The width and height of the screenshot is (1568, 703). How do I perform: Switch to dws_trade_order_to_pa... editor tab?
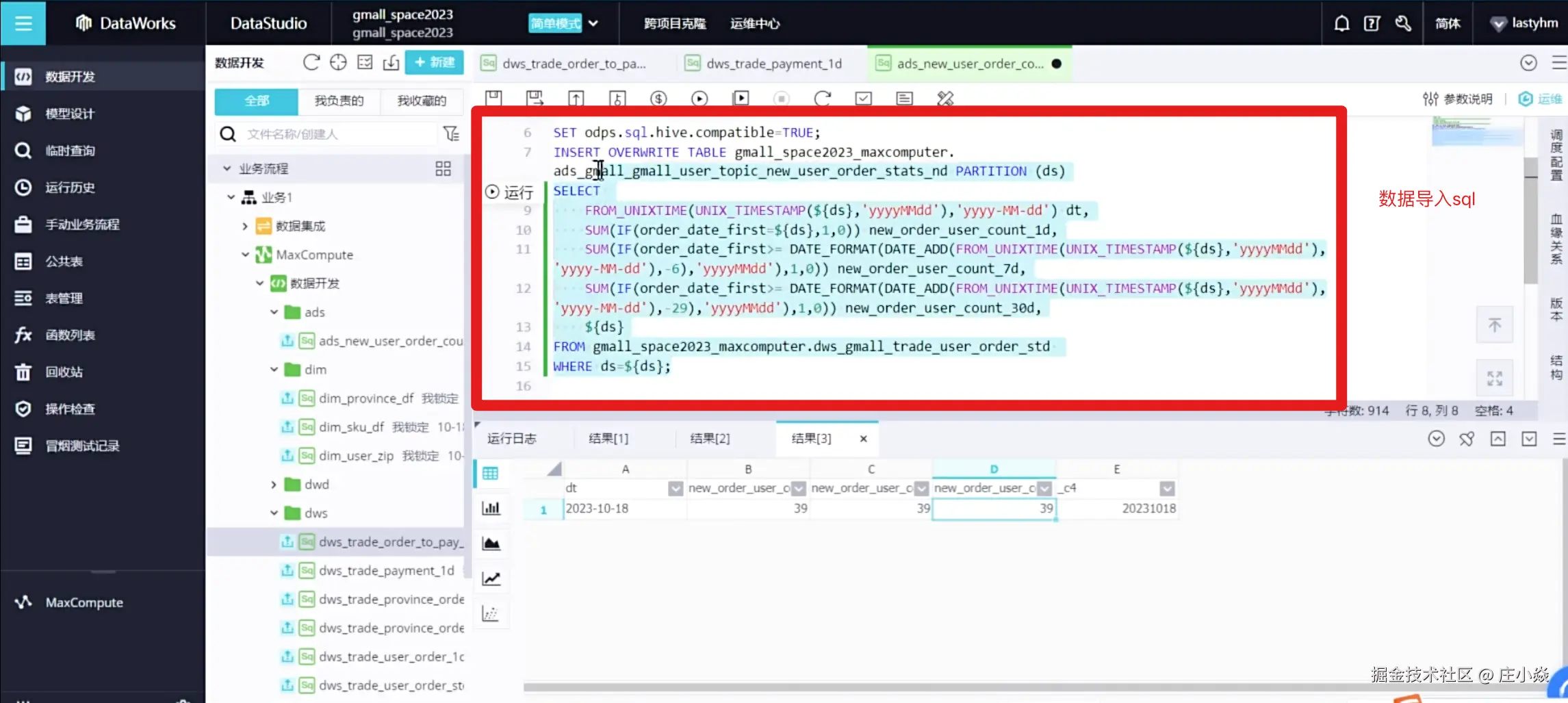(x=574, y=64)
